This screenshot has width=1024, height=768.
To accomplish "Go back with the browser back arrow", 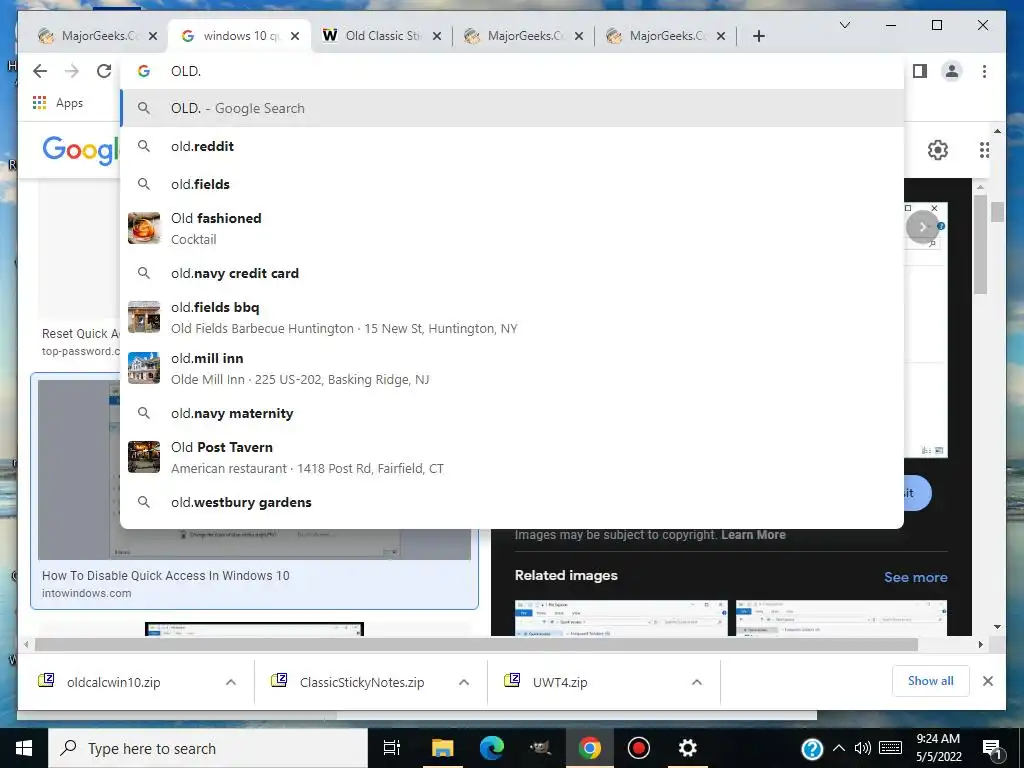I will click(x=40, y=71).
